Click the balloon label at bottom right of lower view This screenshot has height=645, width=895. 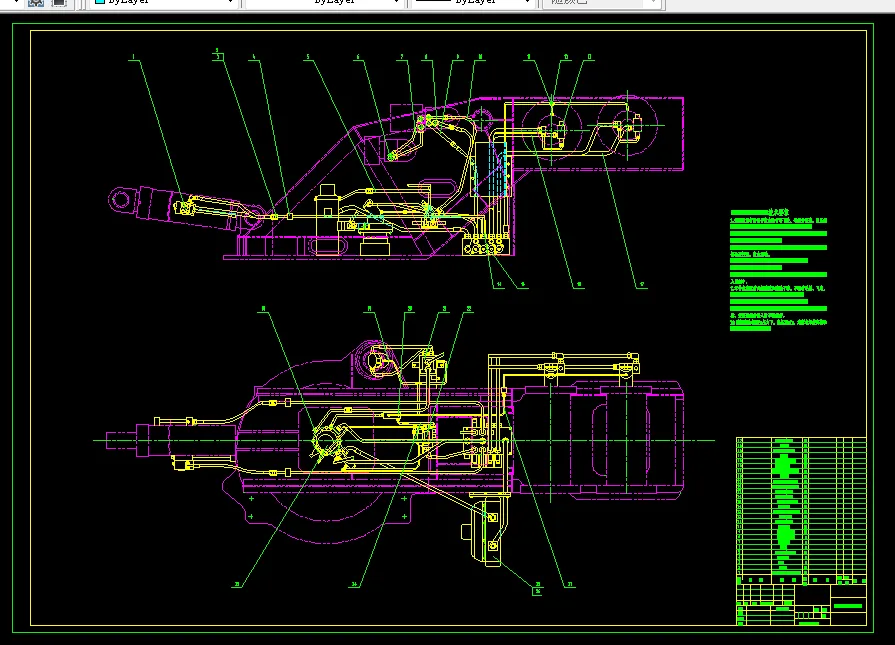pos(571,585)
